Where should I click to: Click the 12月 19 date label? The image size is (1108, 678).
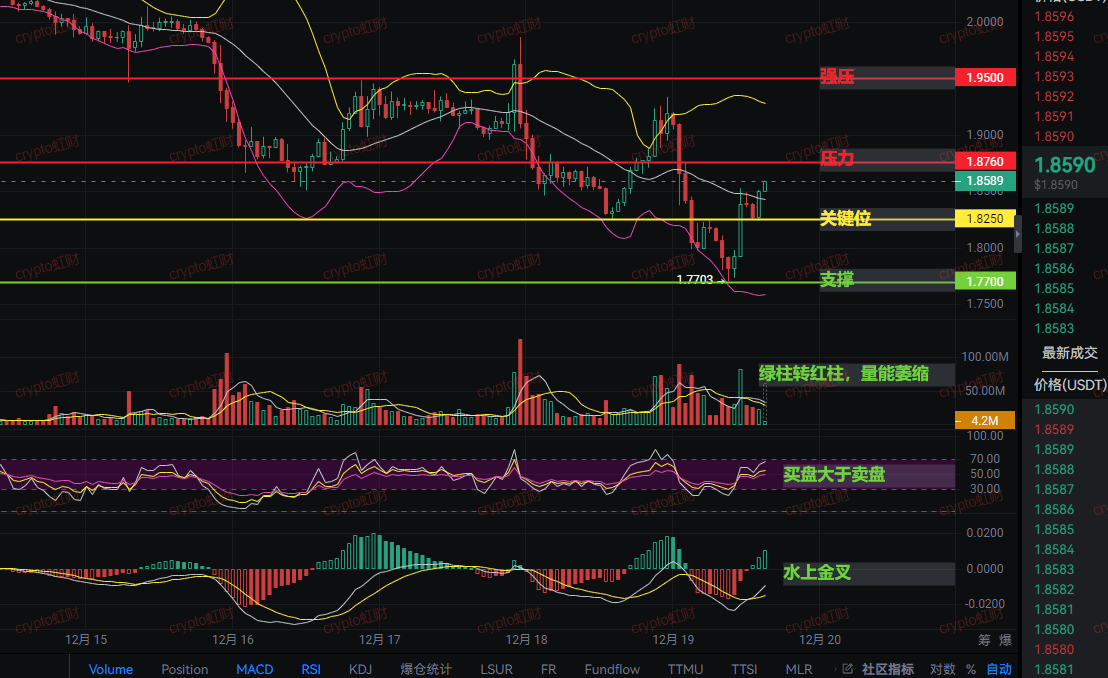point(673,640)
